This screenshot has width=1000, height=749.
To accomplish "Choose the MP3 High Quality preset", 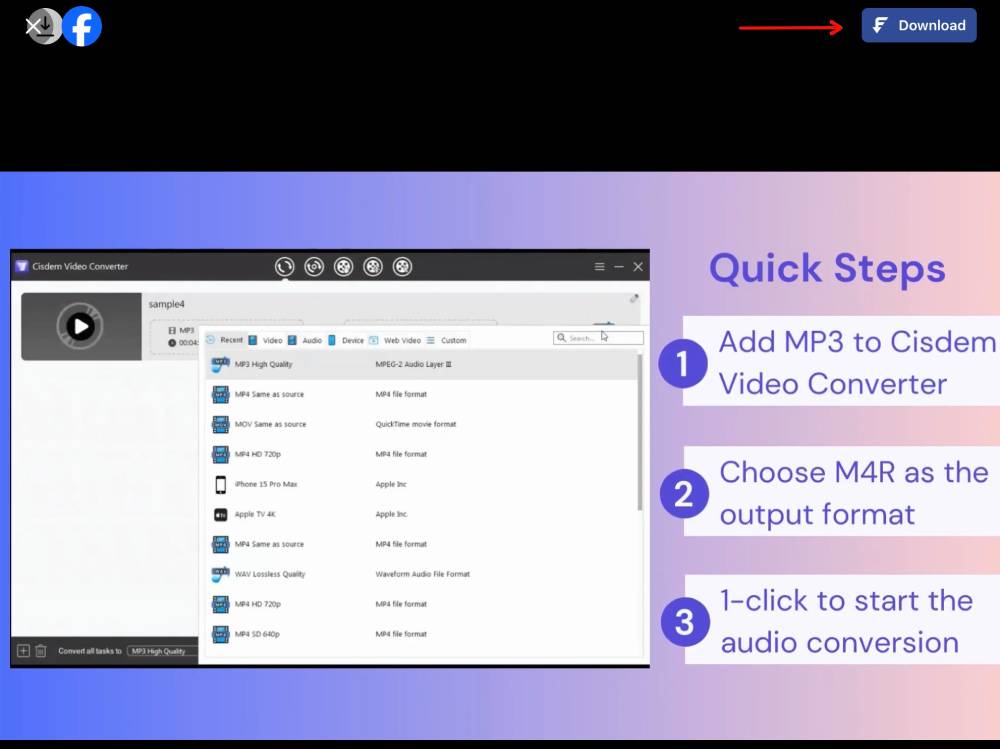I will tap(421, 364).
